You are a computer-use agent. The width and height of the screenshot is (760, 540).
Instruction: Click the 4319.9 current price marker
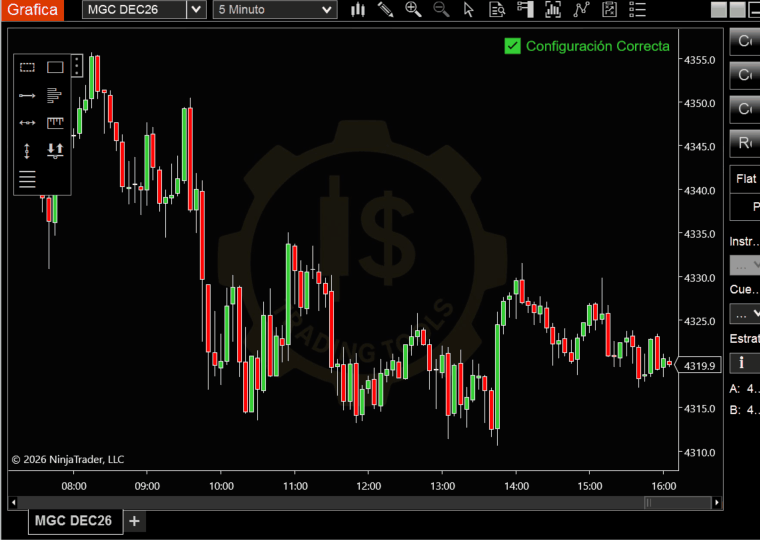pos(698,366)
